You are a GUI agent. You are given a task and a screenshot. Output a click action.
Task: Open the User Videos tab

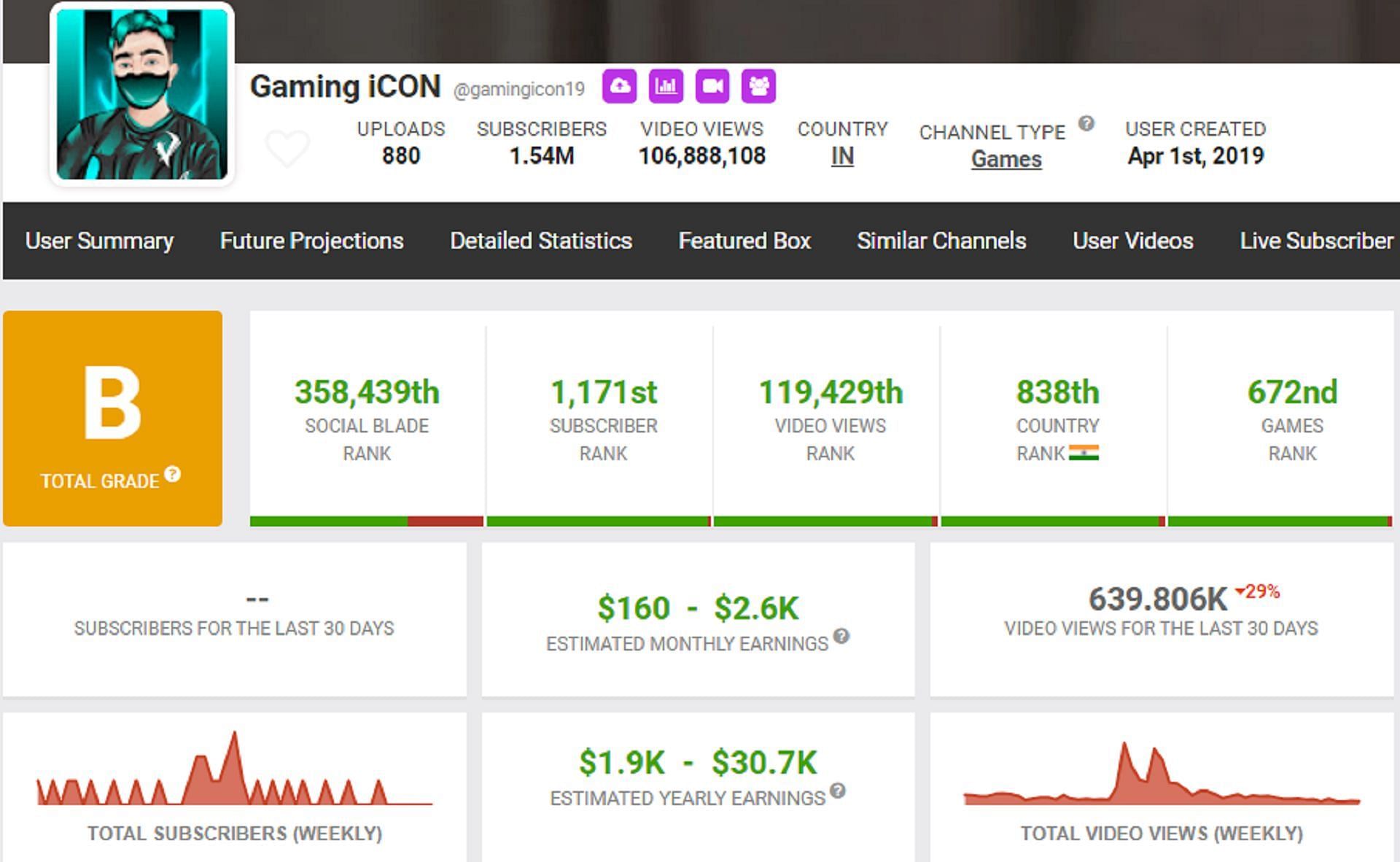tap(1132, 241)
